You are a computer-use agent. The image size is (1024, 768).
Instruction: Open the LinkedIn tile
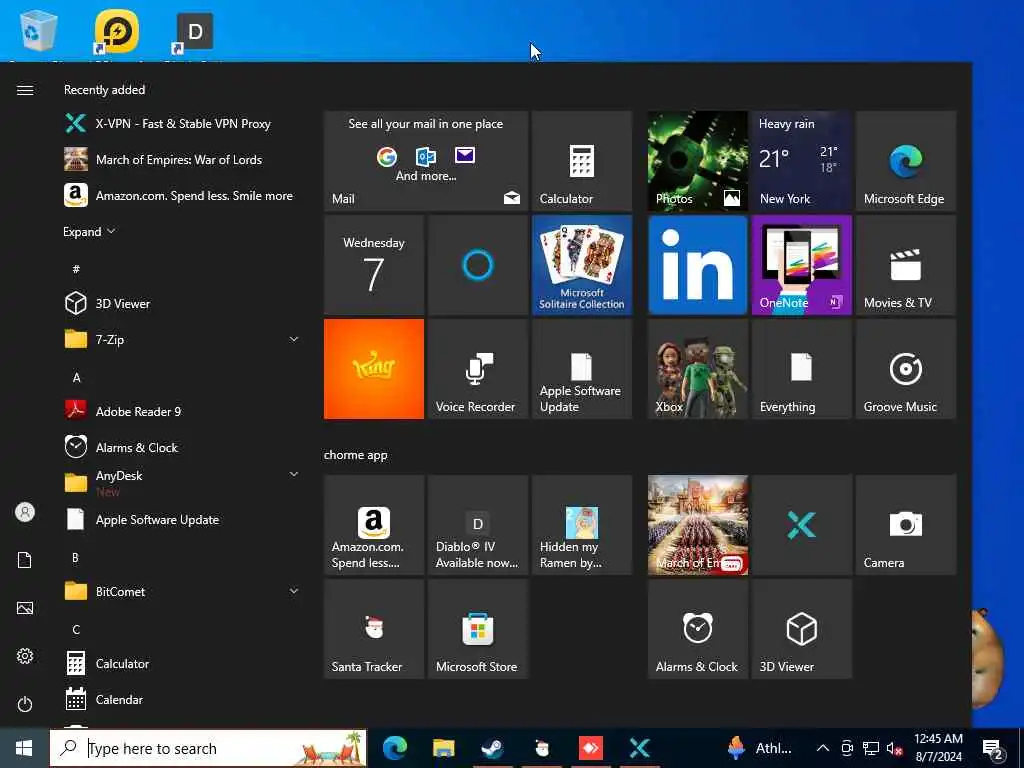pyautogui.click(x=697, y=265)
